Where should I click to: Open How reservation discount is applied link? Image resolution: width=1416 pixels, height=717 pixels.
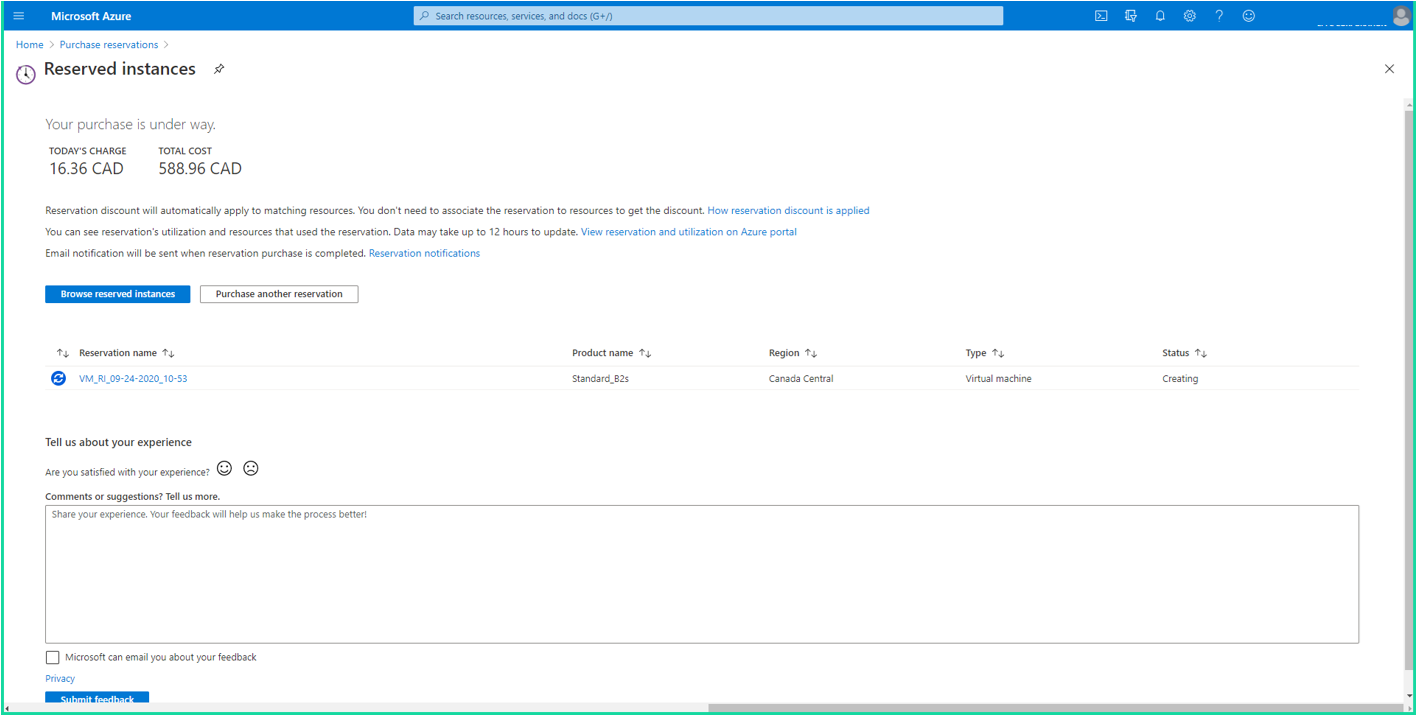coord(788,211)
